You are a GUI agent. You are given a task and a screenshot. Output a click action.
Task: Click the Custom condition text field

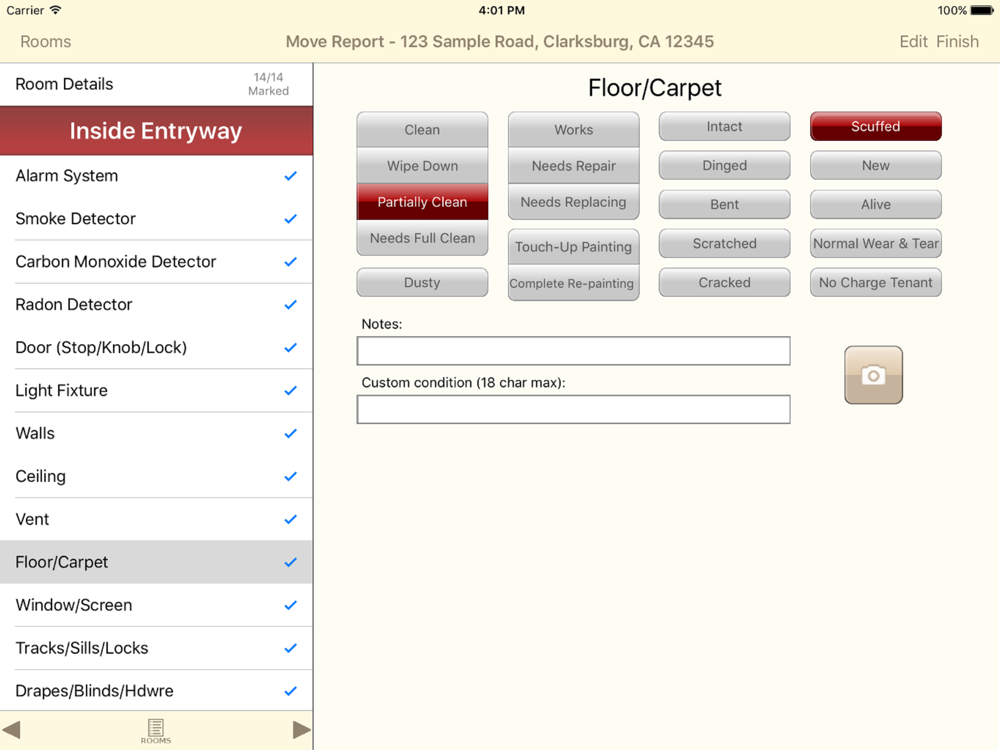(x=573, y=409)
